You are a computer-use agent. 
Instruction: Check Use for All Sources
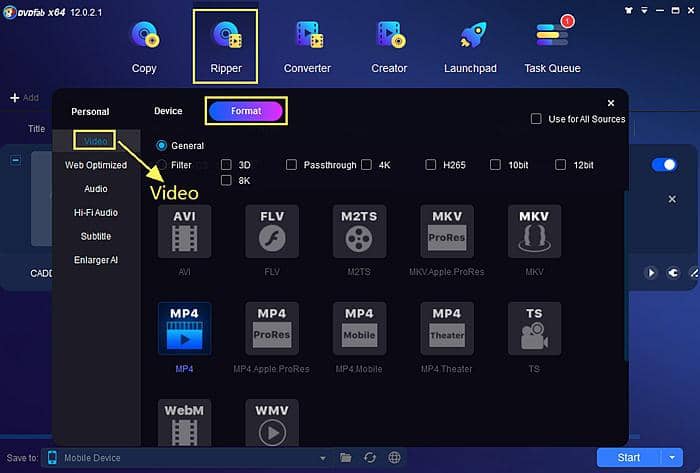click(536, 119)
